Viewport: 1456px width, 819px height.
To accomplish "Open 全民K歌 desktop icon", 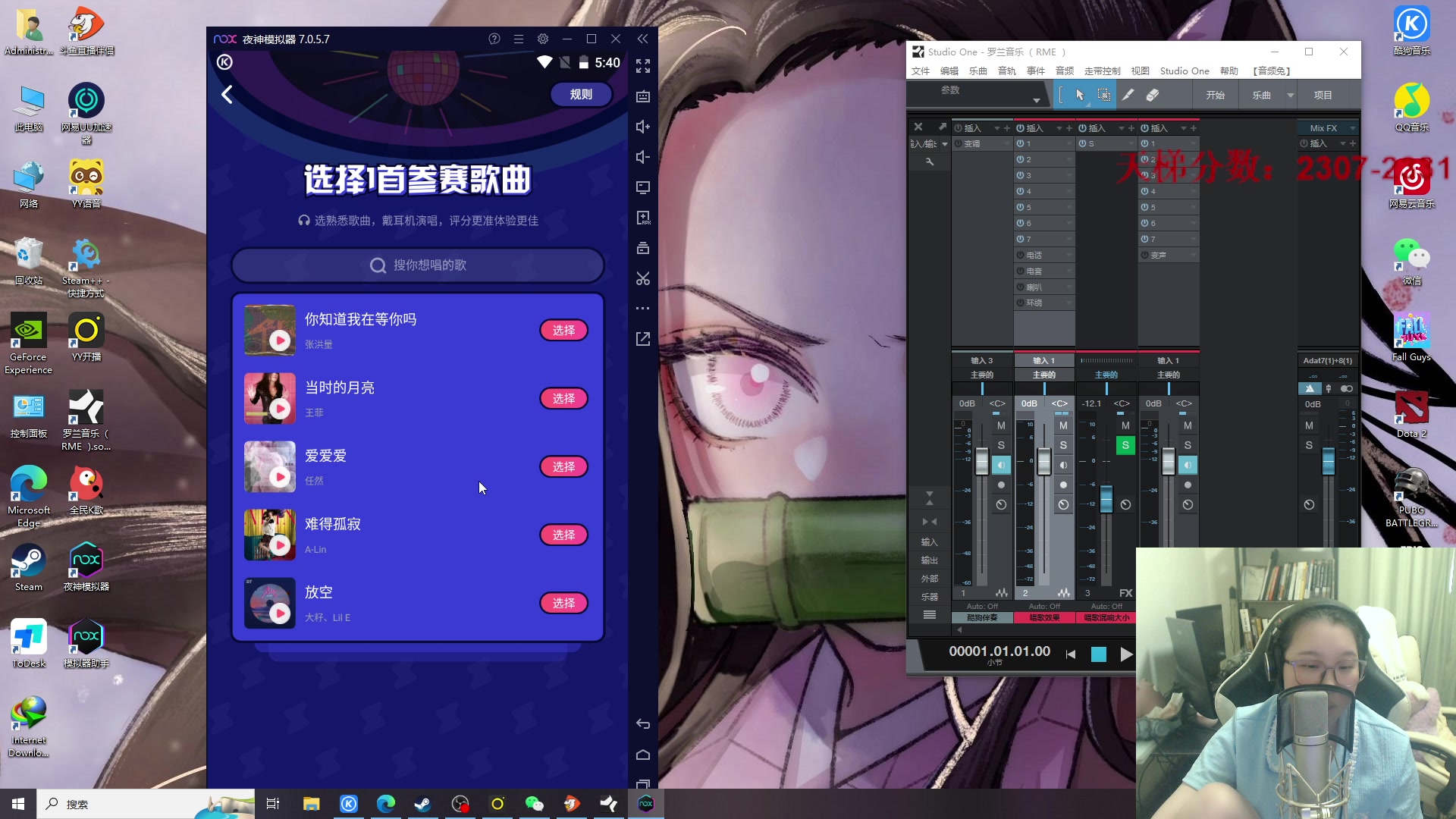I will click(x=86, y=491).
